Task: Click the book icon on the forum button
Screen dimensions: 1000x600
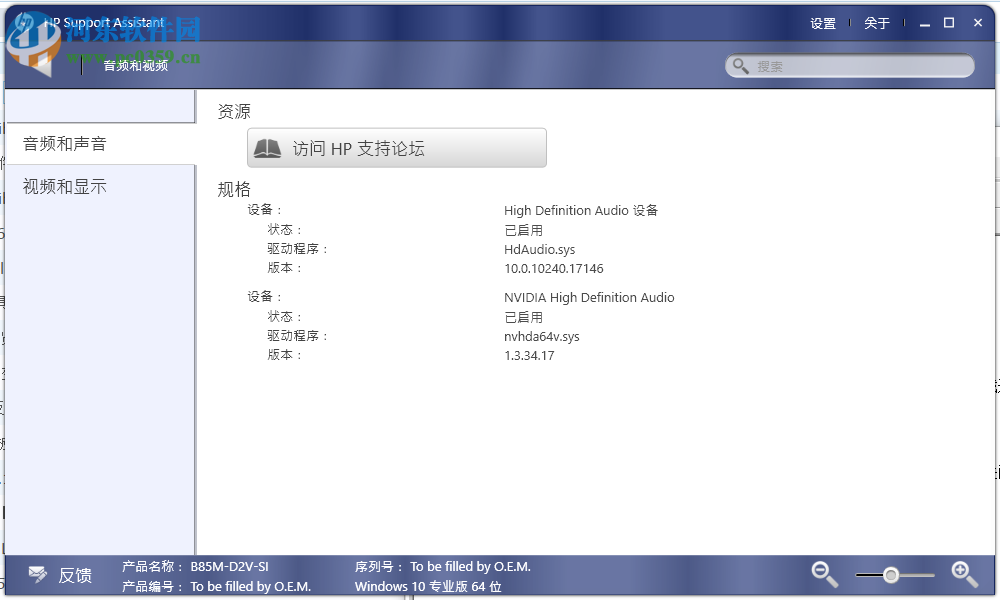Action: click(264, 147)
